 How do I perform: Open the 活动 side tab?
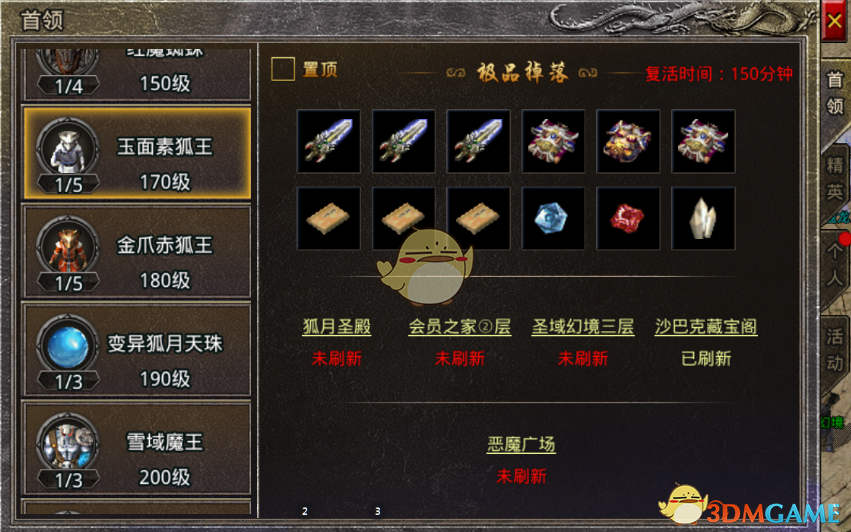tap(834, 350)
